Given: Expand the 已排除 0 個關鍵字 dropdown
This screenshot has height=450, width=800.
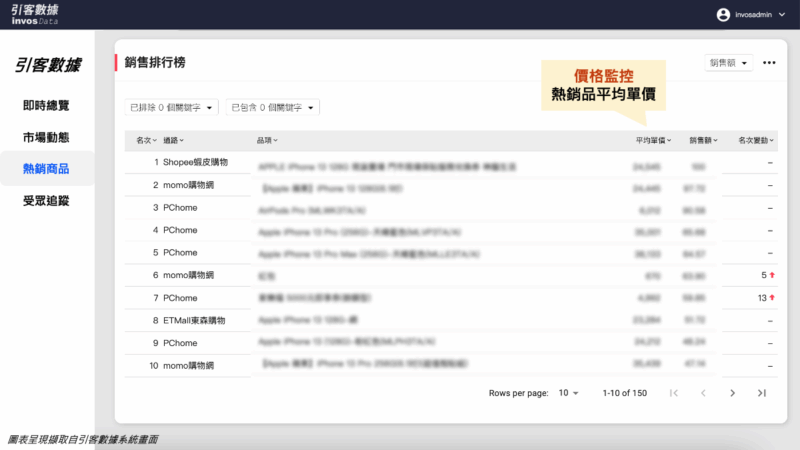Looking at the screenshot, I should (171, 107).
